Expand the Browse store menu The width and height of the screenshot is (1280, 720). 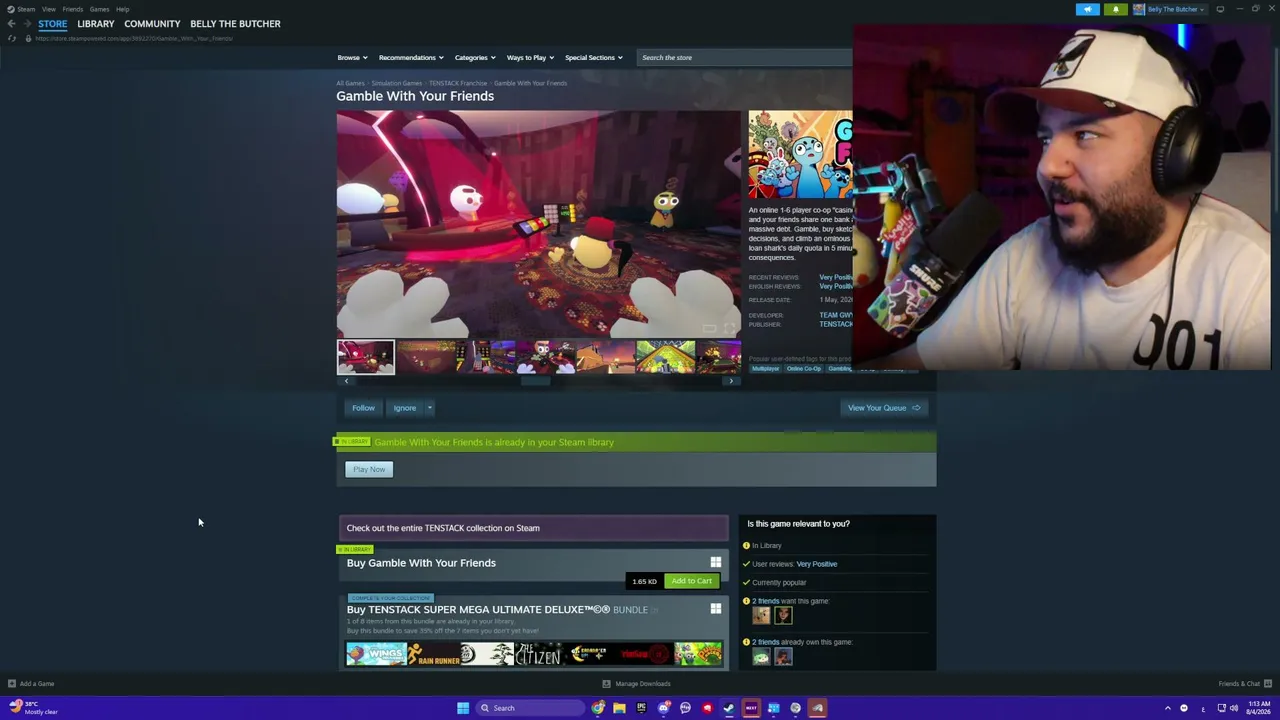352,58
